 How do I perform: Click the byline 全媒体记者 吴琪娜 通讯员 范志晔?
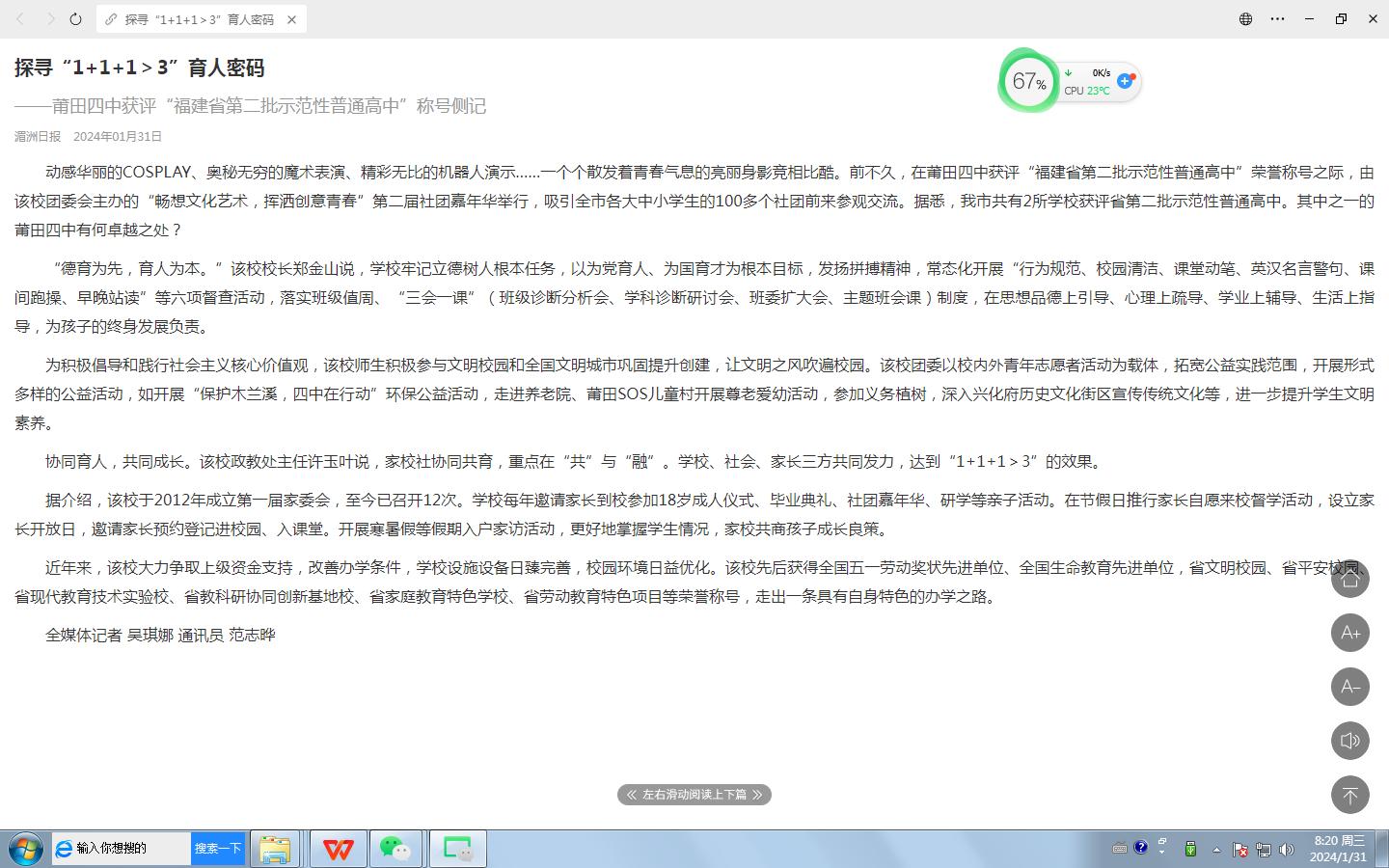160,635
